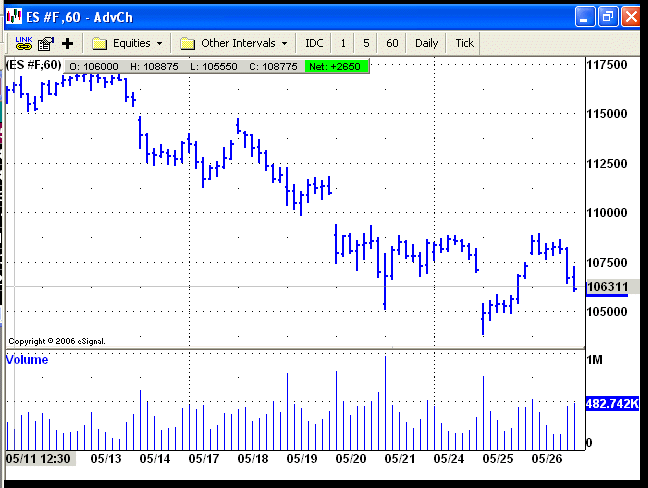
Task: Click the 05/11 12:30 date label
Action: (x=38, y=459)
